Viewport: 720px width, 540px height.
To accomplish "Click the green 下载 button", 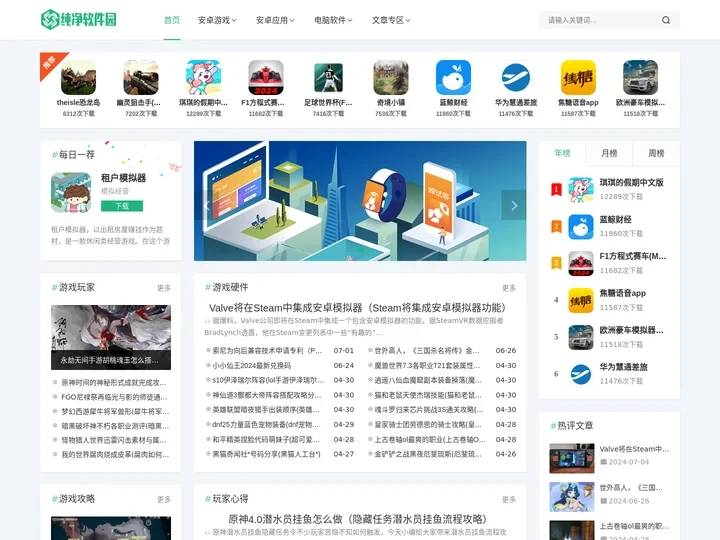I will [x=122, y=206].
